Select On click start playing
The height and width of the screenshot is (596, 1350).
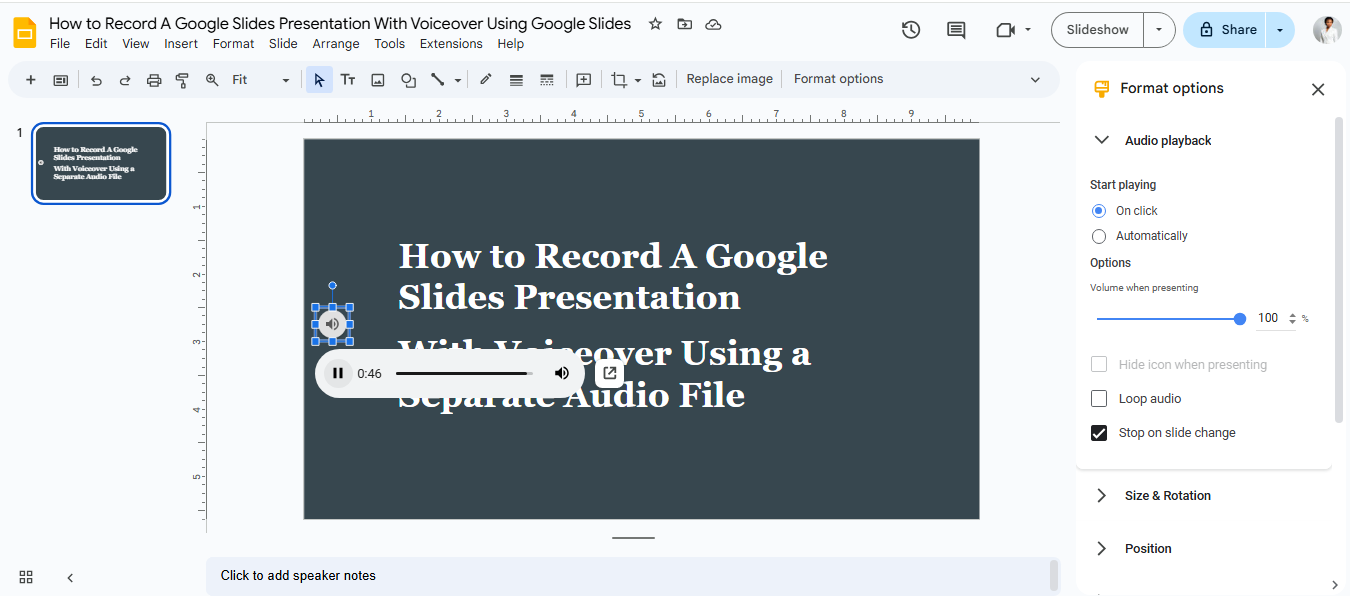[1099, 211]
